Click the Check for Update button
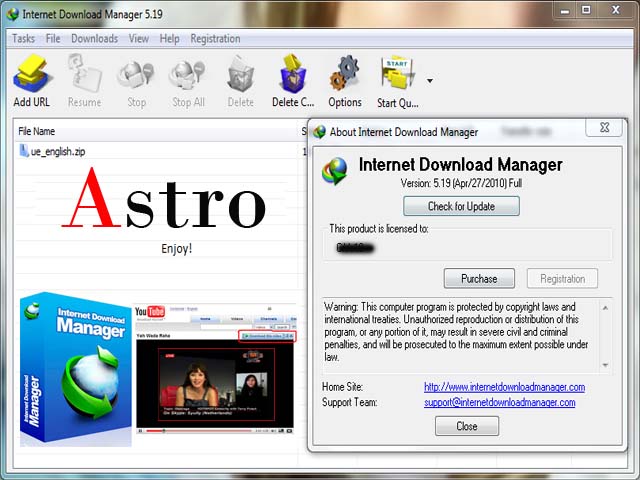 point(461,206)
